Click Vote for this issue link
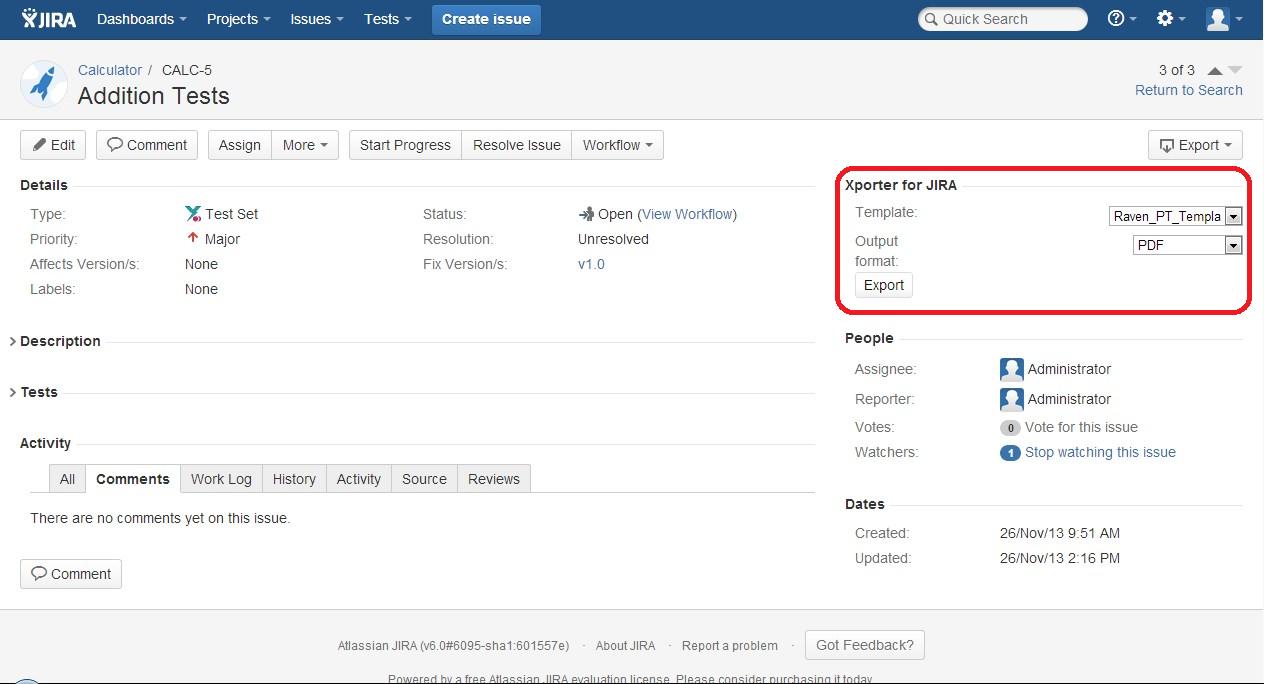The width and height of the screenshot is (1264, 684). [x=1081, y=427]
